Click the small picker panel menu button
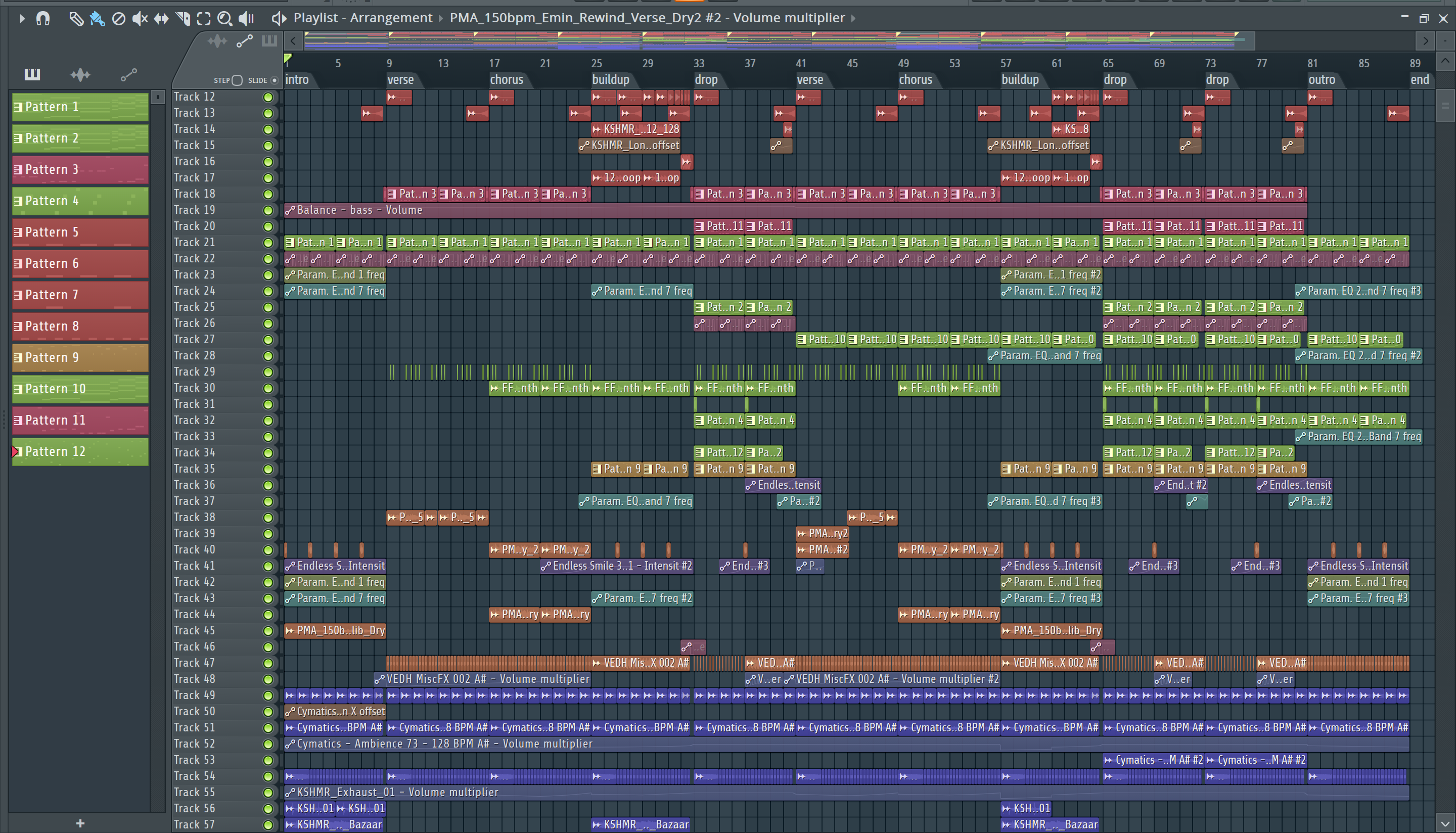The image size is (1456, 833). [x=158, y=97]
